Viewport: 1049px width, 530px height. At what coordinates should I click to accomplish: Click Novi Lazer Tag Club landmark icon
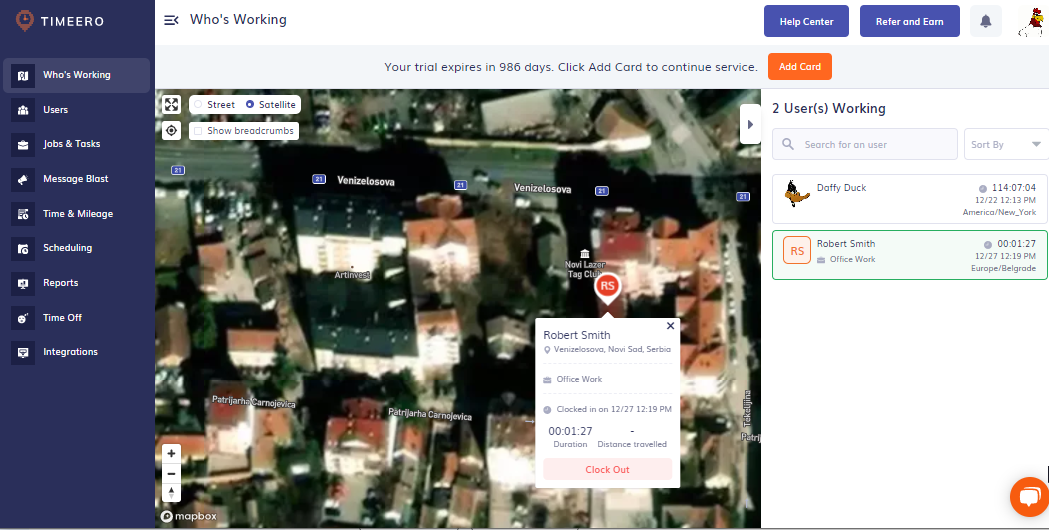tap(585, 254)
